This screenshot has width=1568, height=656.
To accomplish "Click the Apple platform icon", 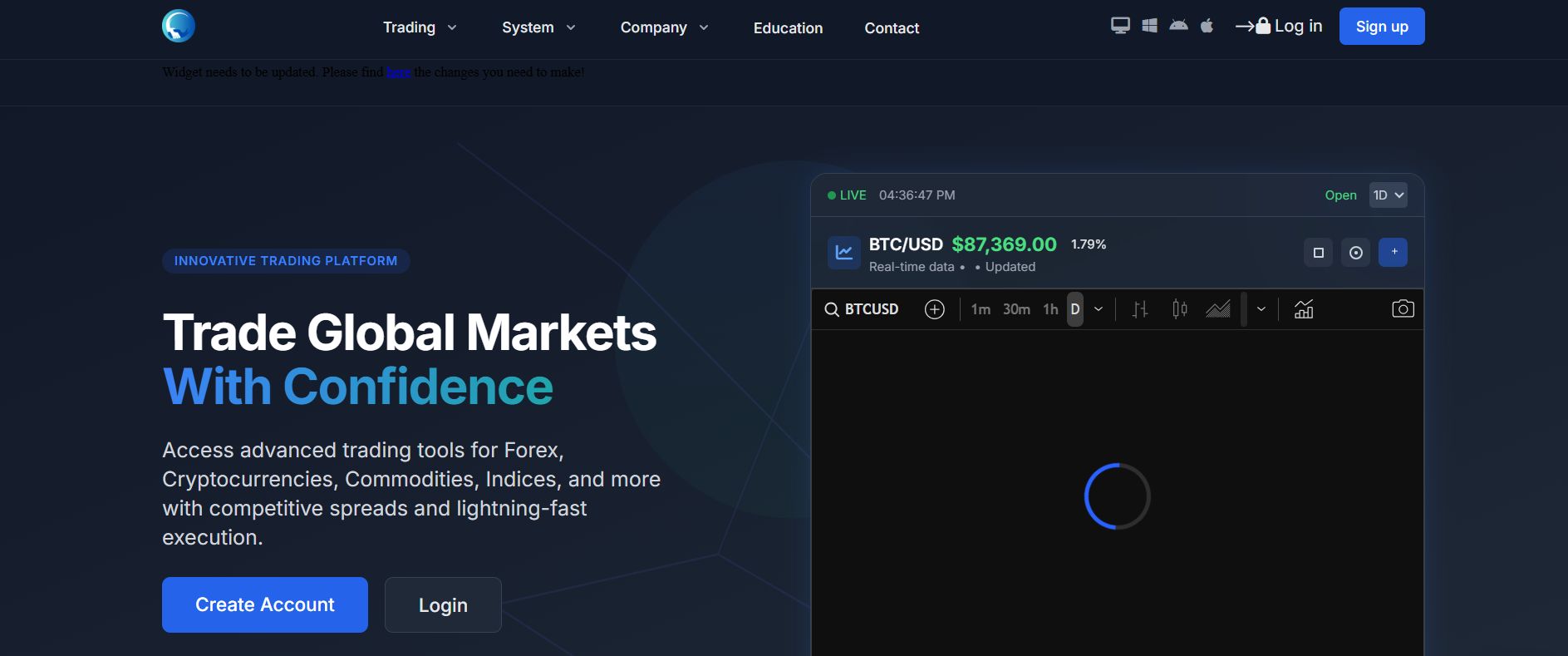I will (1207, 26).
